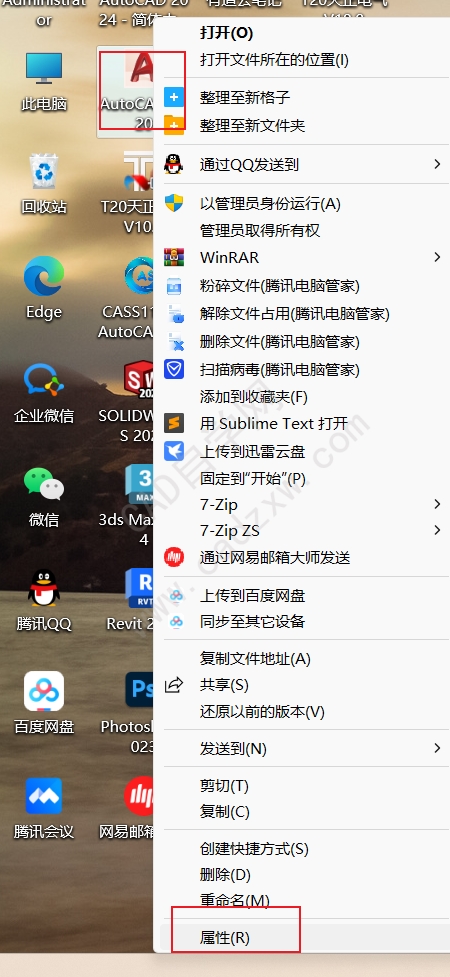Select 创建快捷方式(S) entry

pos(254,849)
